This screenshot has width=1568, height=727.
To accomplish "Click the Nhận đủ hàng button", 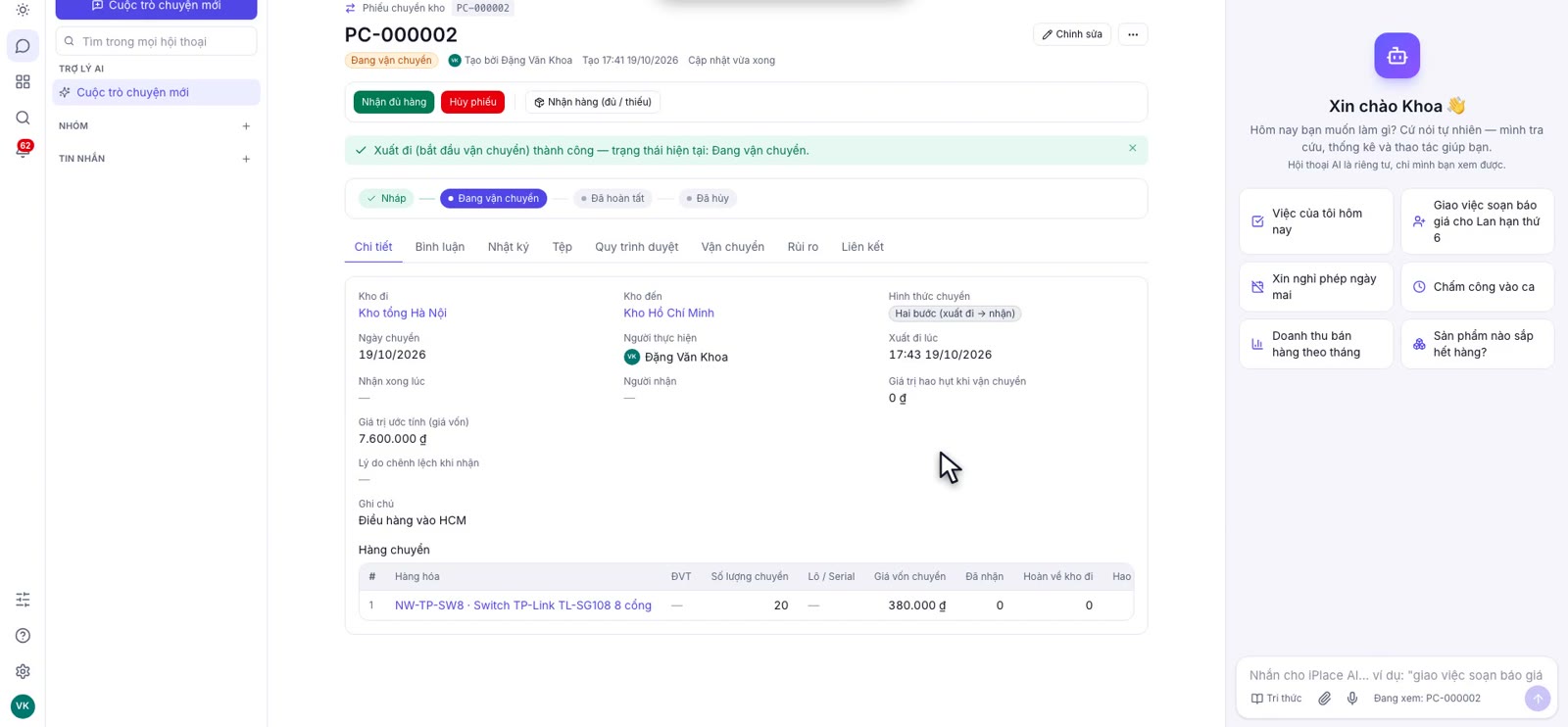I will tap(394, 102).
